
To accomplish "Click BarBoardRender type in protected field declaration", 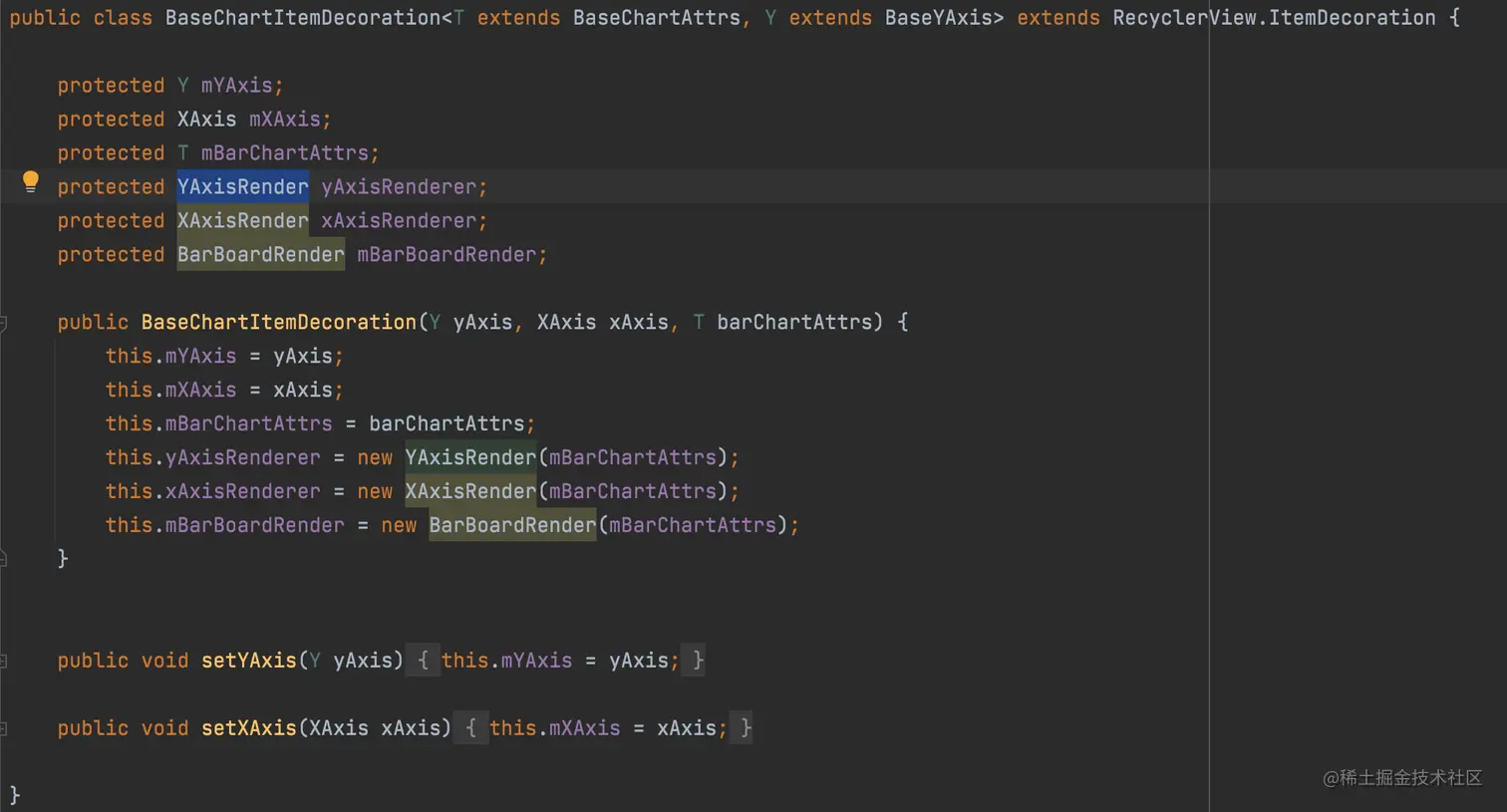I will tap(261, 254).
